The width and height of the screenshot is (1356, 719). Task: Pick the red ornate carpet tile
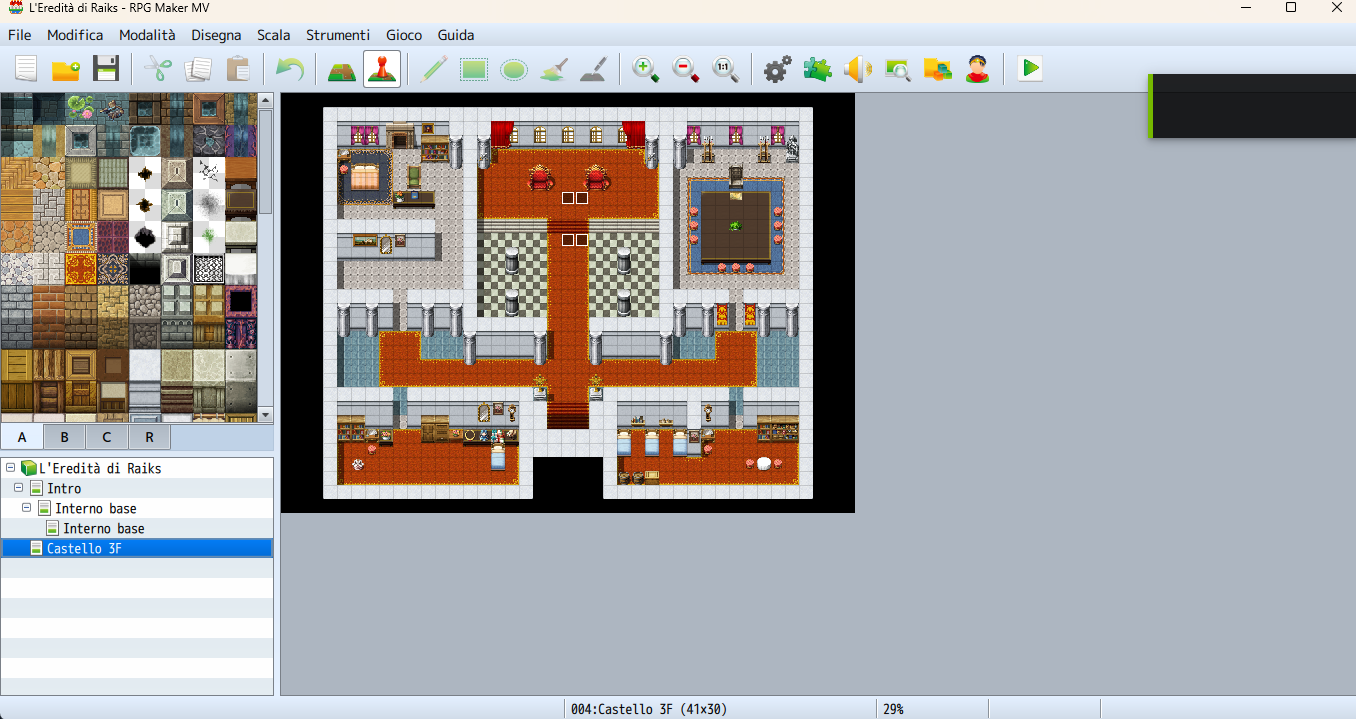(80, 269)
